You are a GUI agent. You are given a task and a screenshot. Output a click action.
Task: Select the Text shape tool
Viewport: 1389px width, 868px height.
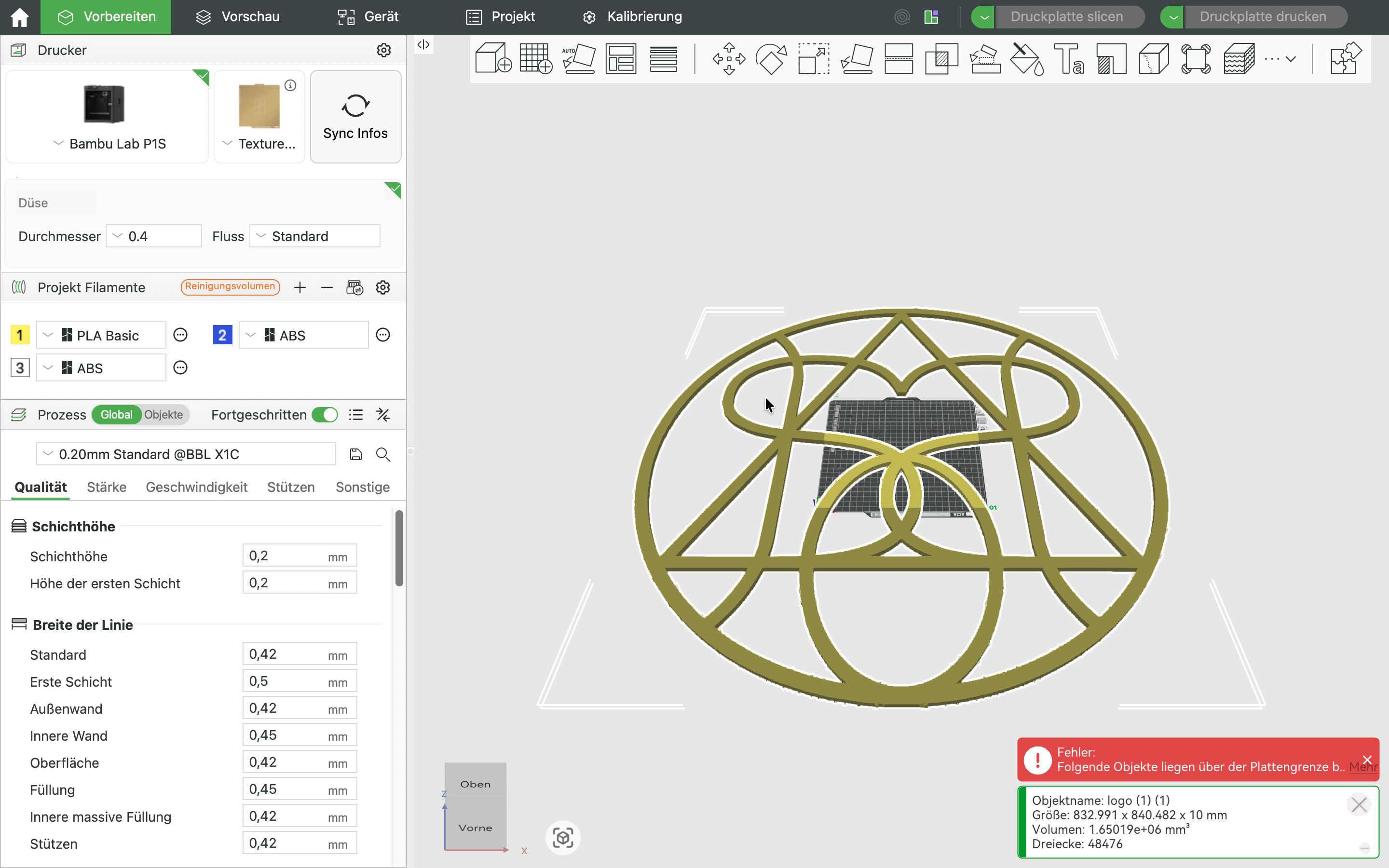1069,58
